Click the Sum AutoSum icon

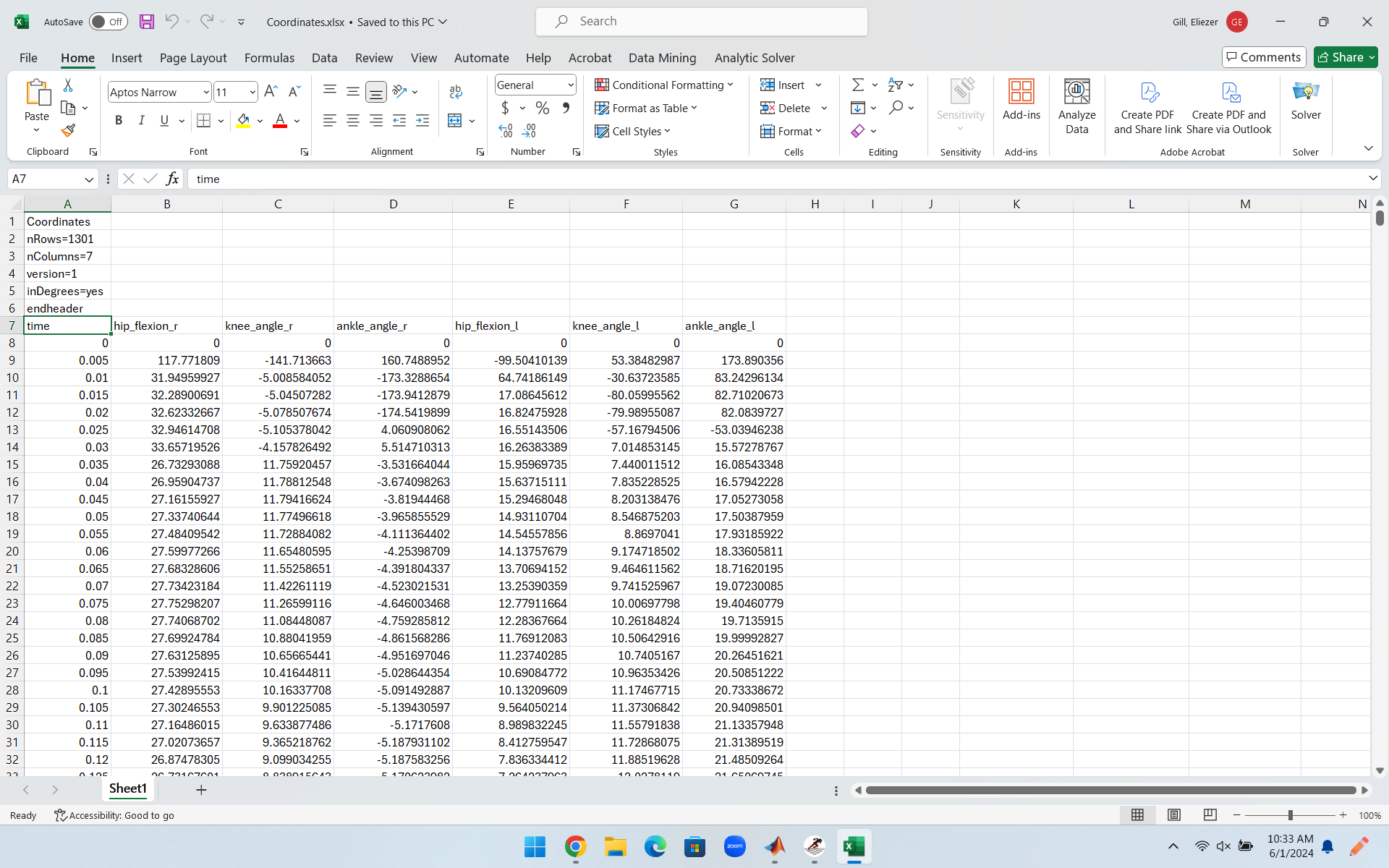[x=857, y=84]
